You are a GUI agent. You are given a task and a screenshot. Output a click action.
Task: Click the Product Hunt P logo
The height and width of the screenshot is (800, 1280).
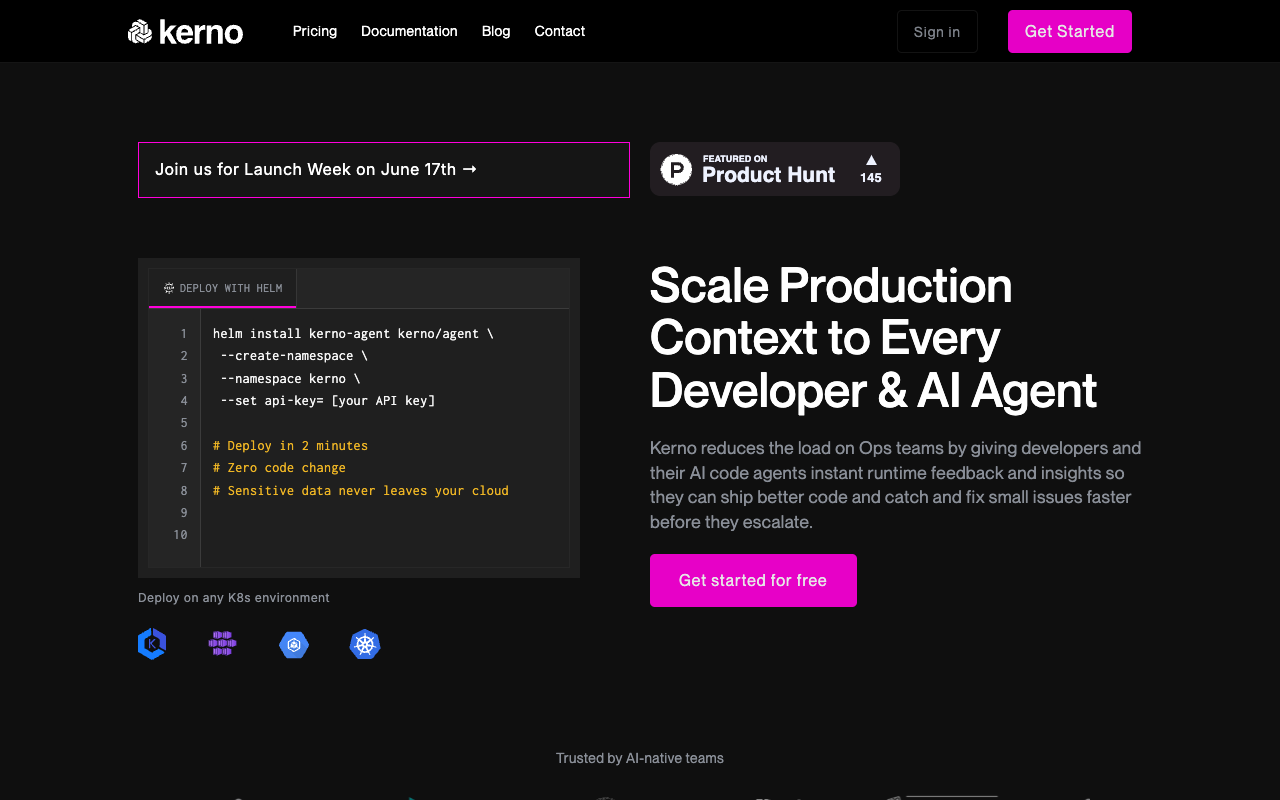[675, 169]
